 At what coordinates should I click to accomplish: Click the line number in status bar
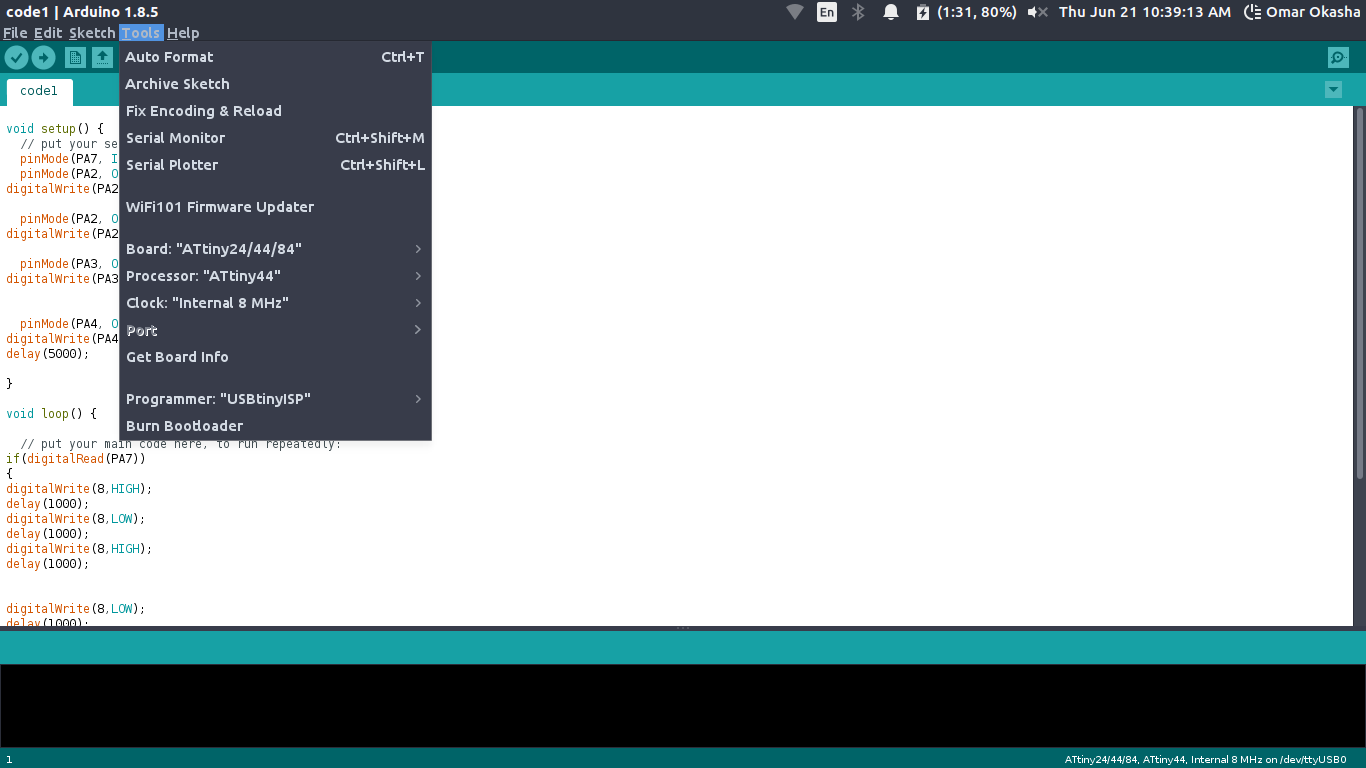pyautogui.click(x=9, y=760)
